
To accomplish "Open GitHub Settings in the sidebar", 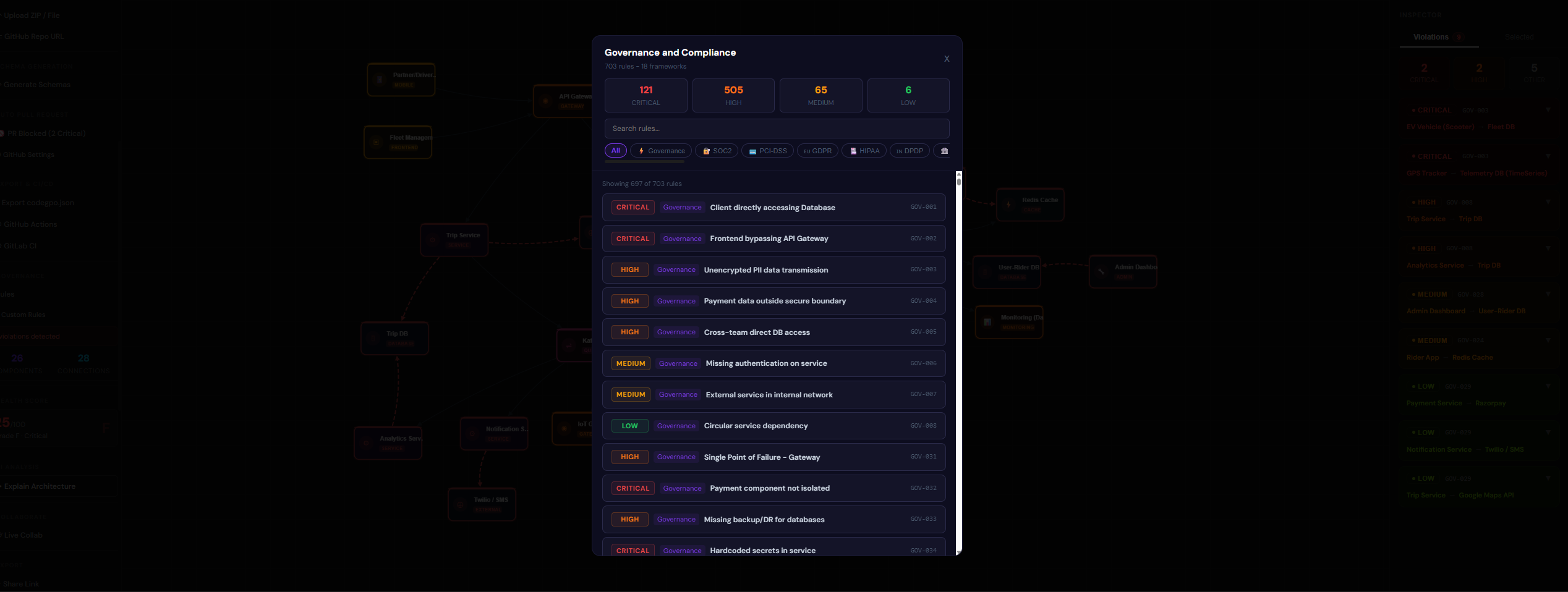I will pos(28,154).
